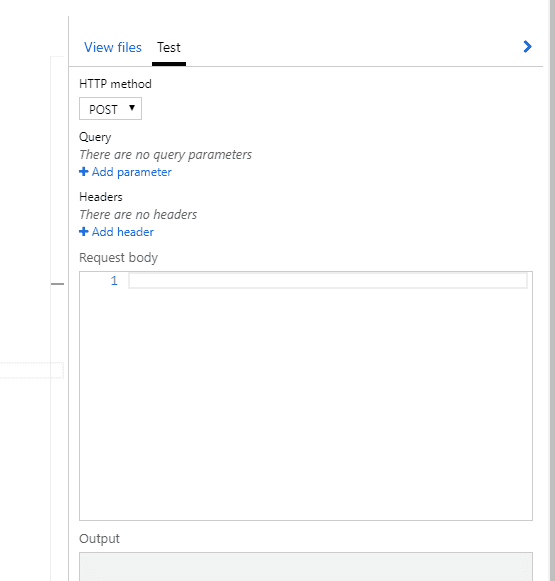Image resolution: width=555 pixels, height=581 pixels.
Task: Click the Add parameter link
Action: (132, 172)
